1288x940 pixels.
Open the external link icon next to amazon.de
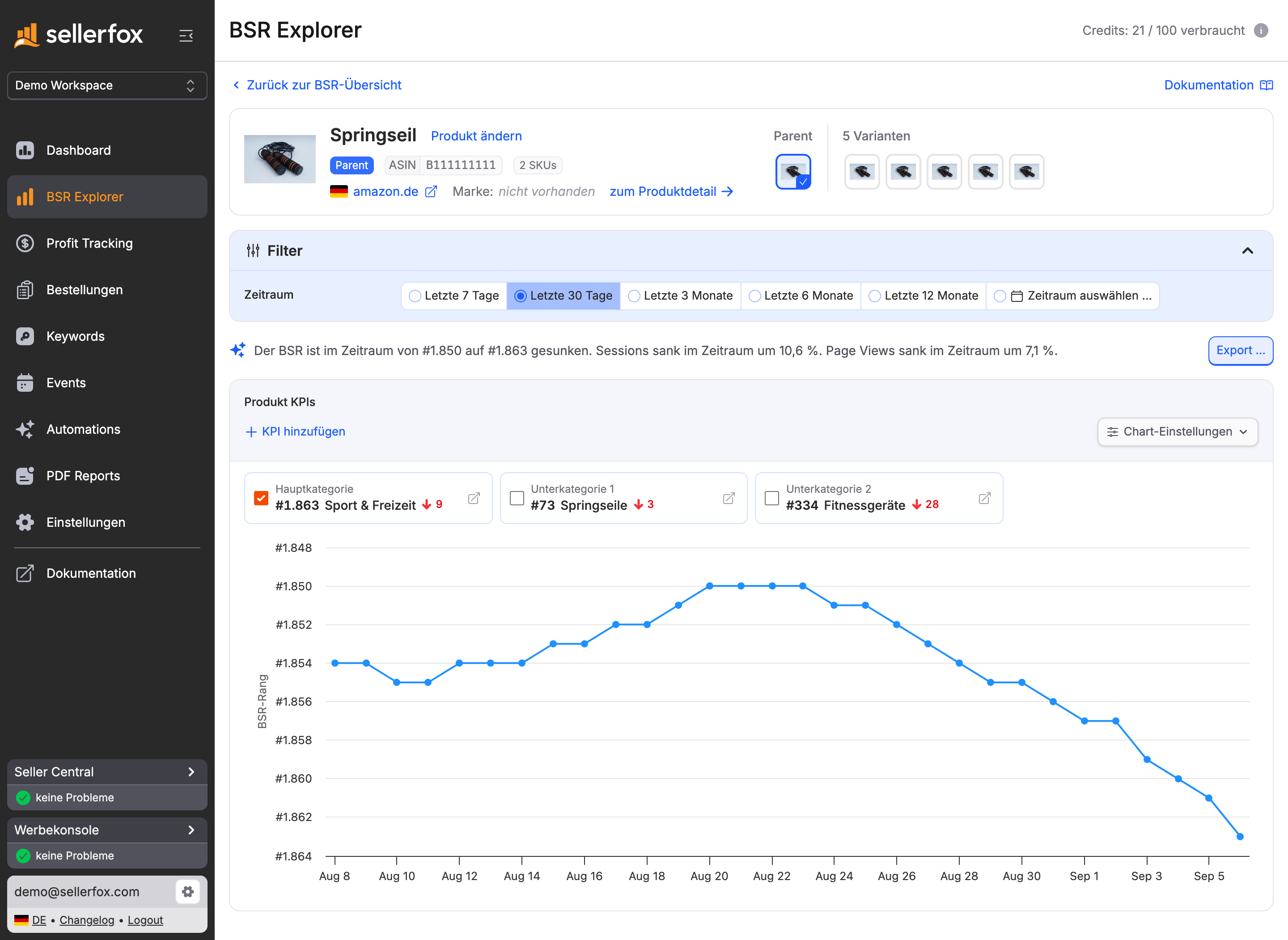click(x=431, y=192)
